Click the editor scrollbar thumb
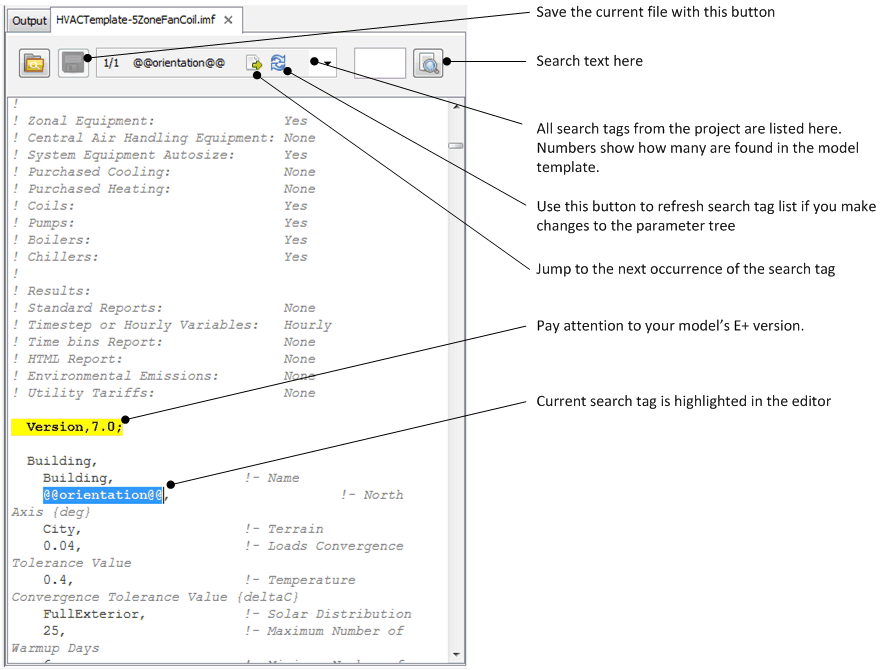 (x=456, y=146)
